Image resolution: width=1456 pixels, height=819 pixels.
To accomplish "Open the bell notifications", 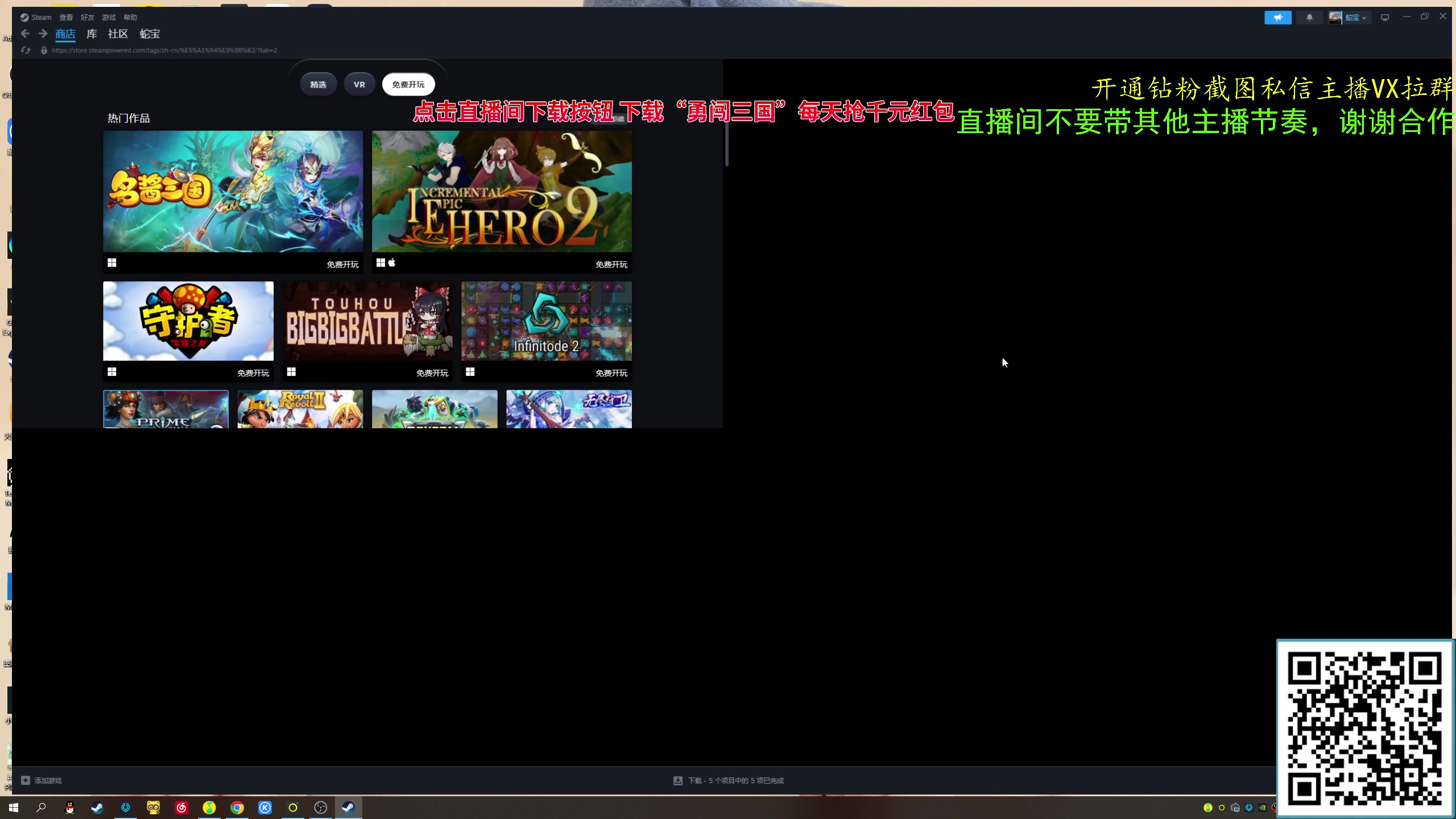I will click(1309, 18).
